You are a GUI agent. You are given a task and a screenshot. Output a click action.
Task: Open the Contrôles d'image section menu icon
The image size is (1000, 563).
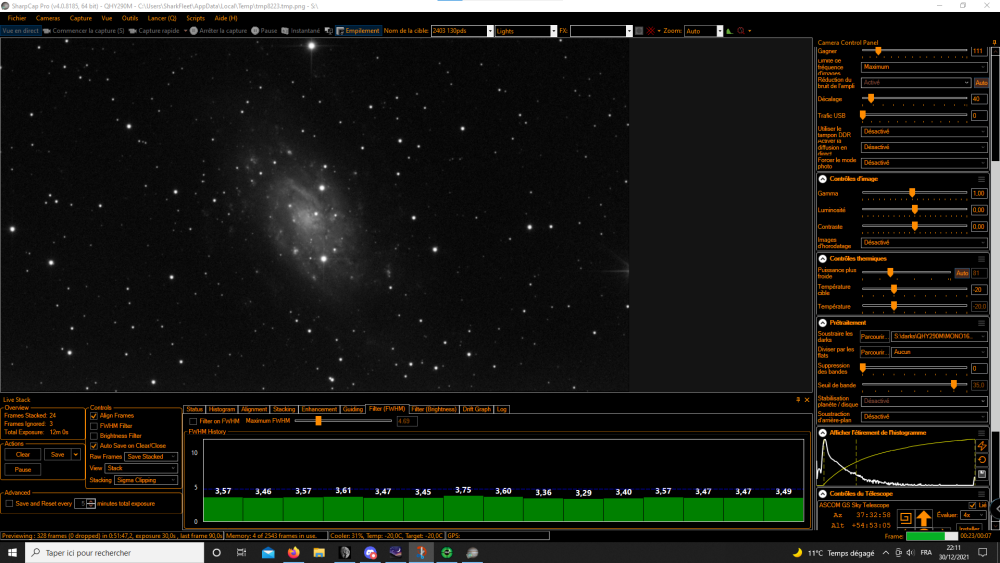982,179
